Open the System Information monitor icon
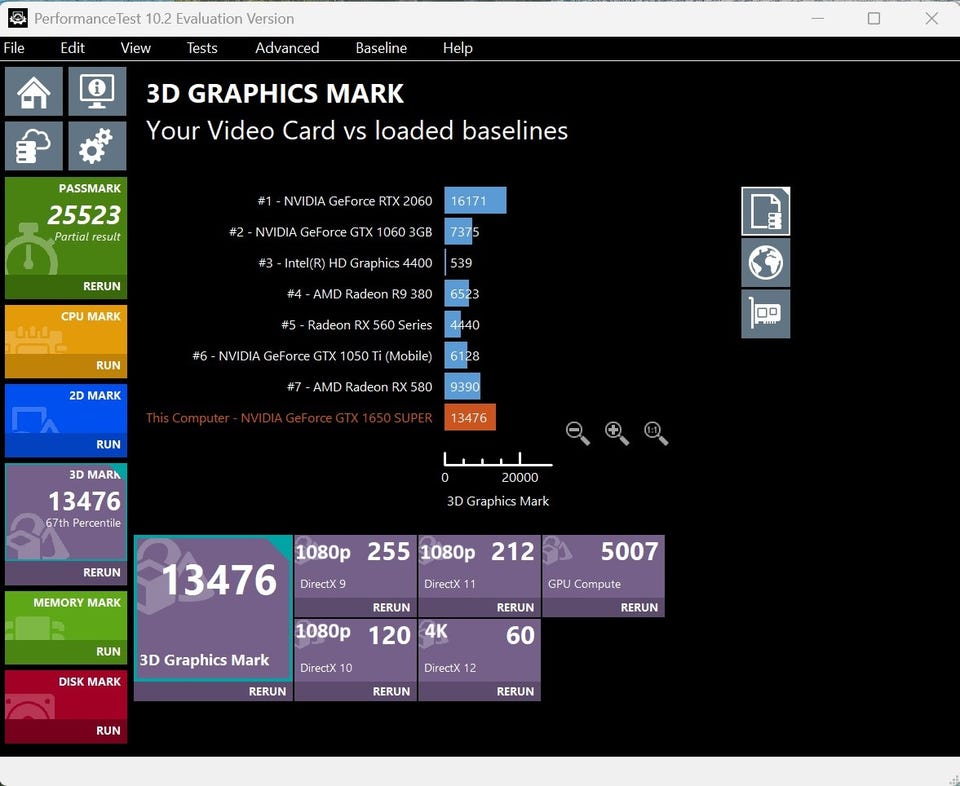The width and height of the screenshot is (960, 786). click(97, 92)
